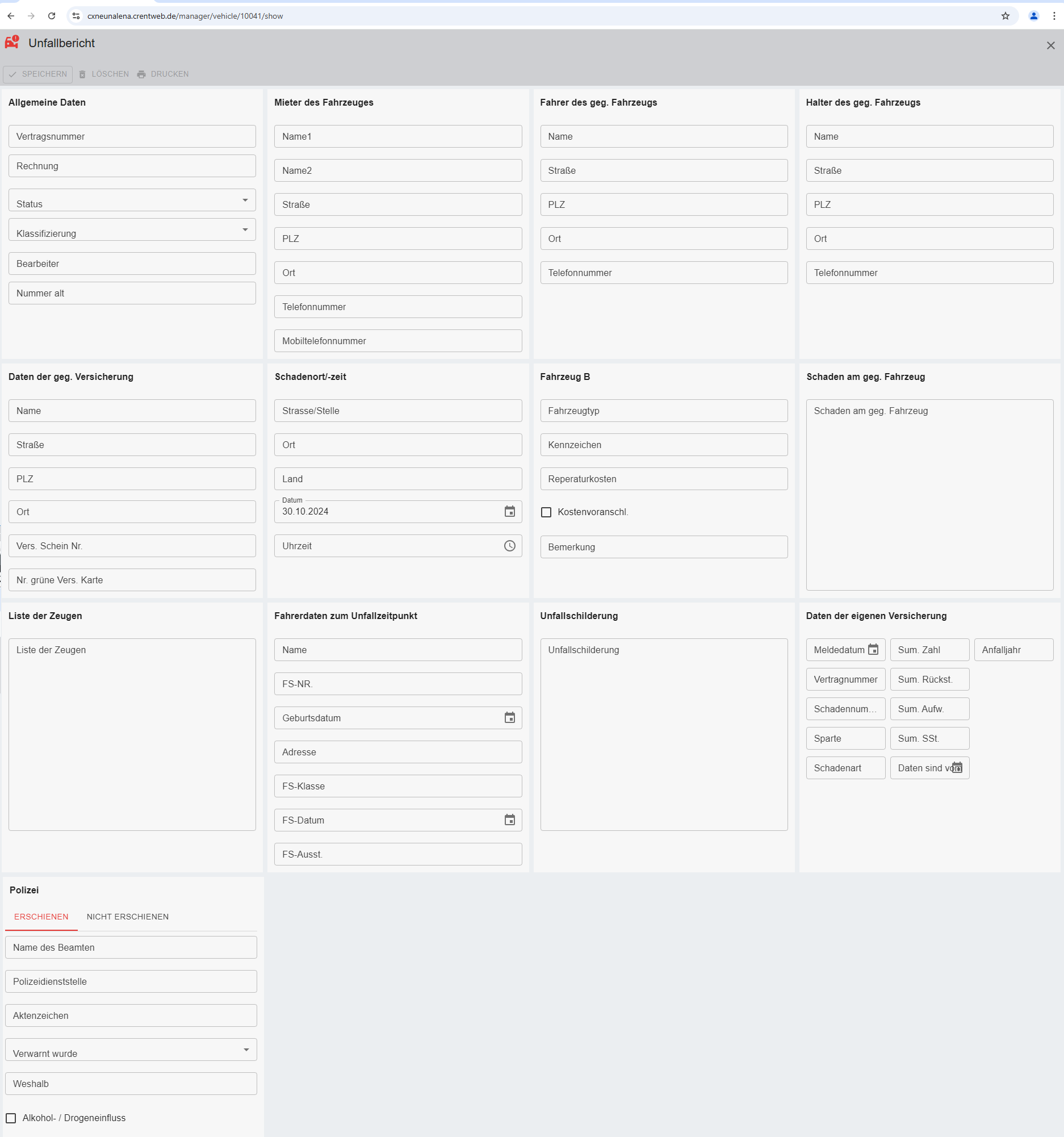
Task: Enable the Kostenvoranschl. checkbox
Action: coord(546,512)
